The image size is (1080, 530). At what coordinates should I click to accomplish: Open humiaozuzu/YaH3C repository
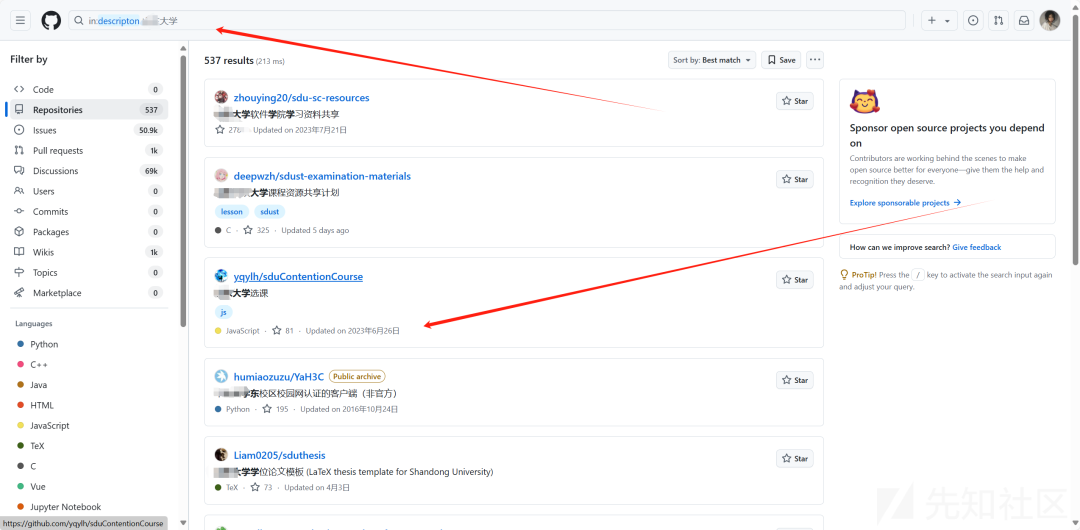point(278,376)
